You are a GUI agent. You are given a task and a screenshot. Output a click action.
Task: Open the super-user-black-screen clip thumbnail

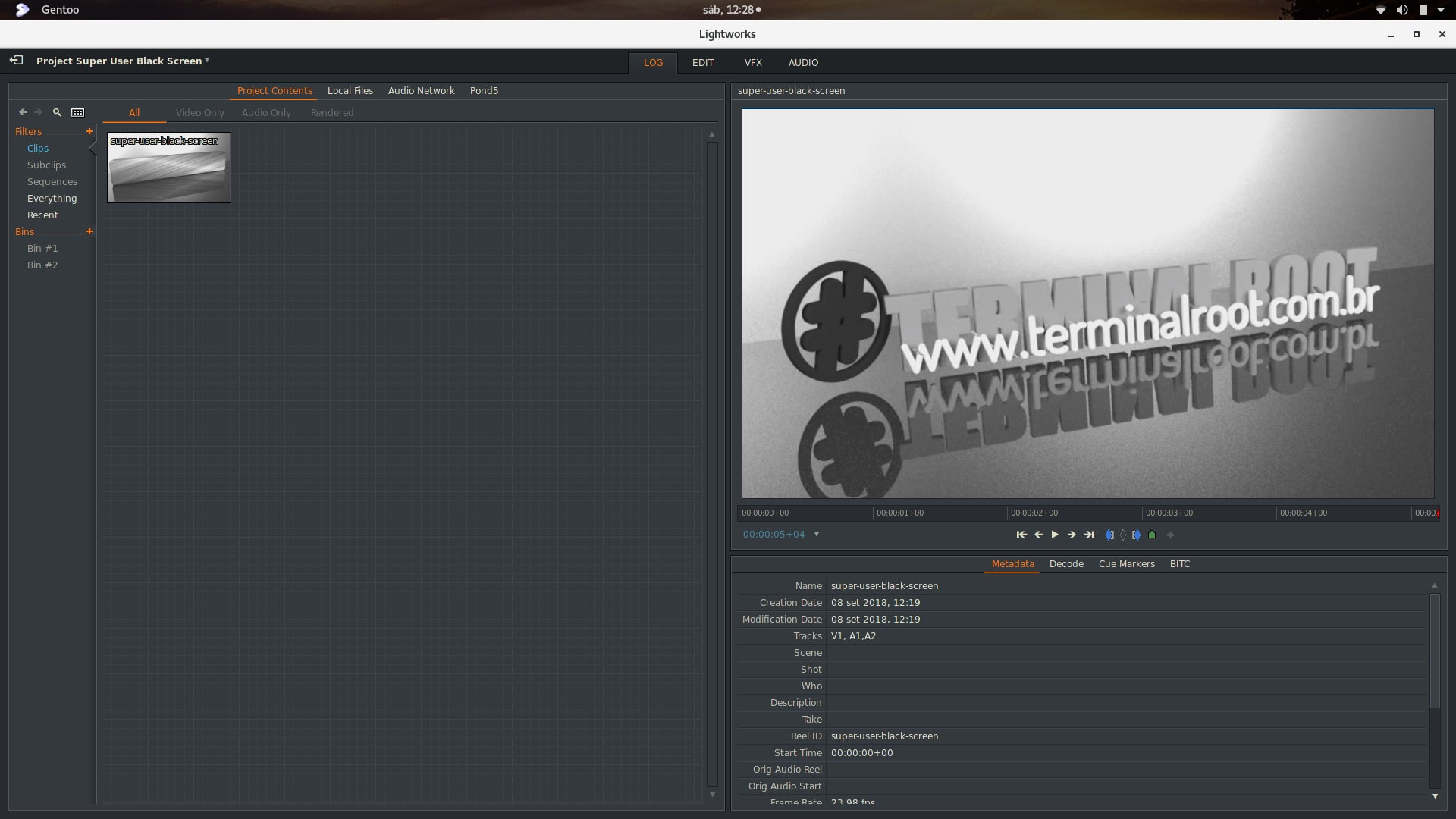click(168, 168)
